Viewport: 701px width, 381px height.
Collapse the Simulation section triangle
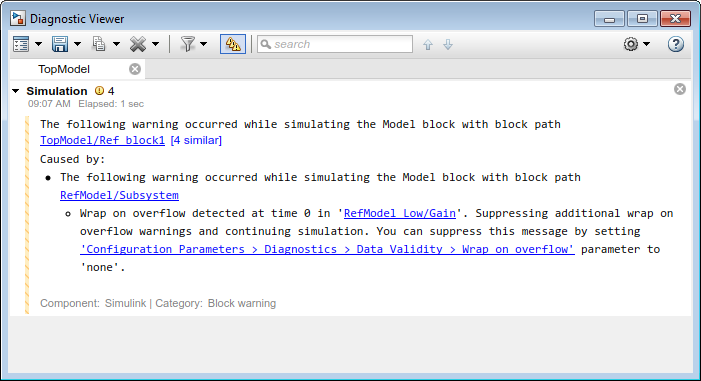(16, 91)
